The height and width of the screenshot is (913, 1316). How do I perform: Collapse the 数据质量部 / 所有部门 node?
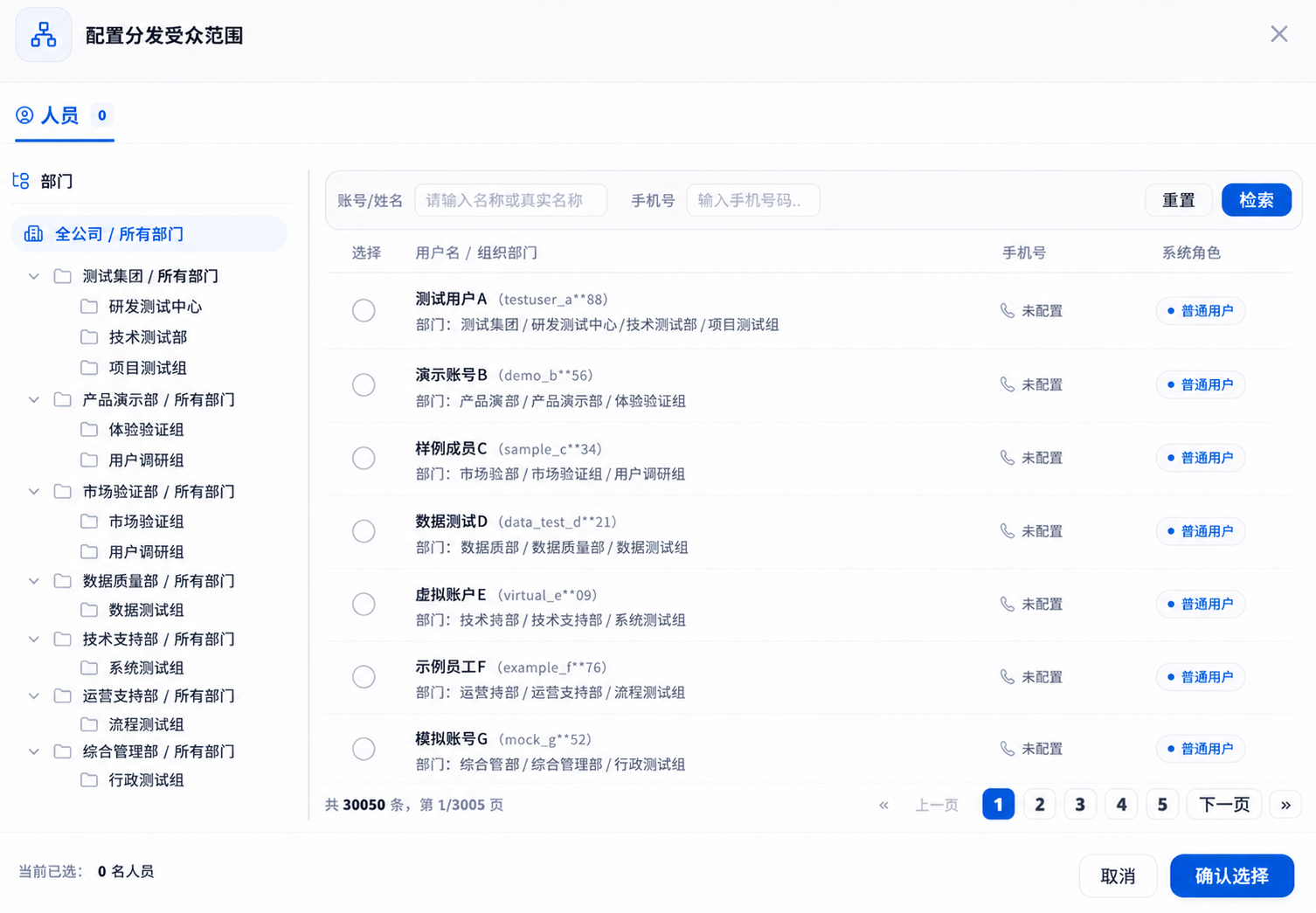(x=34, y=581)
